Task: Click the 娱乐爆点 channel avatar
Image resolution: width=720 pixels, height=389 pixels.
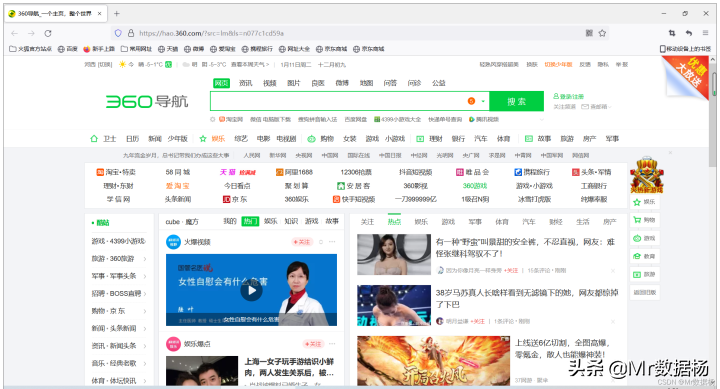Action: (174, 344)
